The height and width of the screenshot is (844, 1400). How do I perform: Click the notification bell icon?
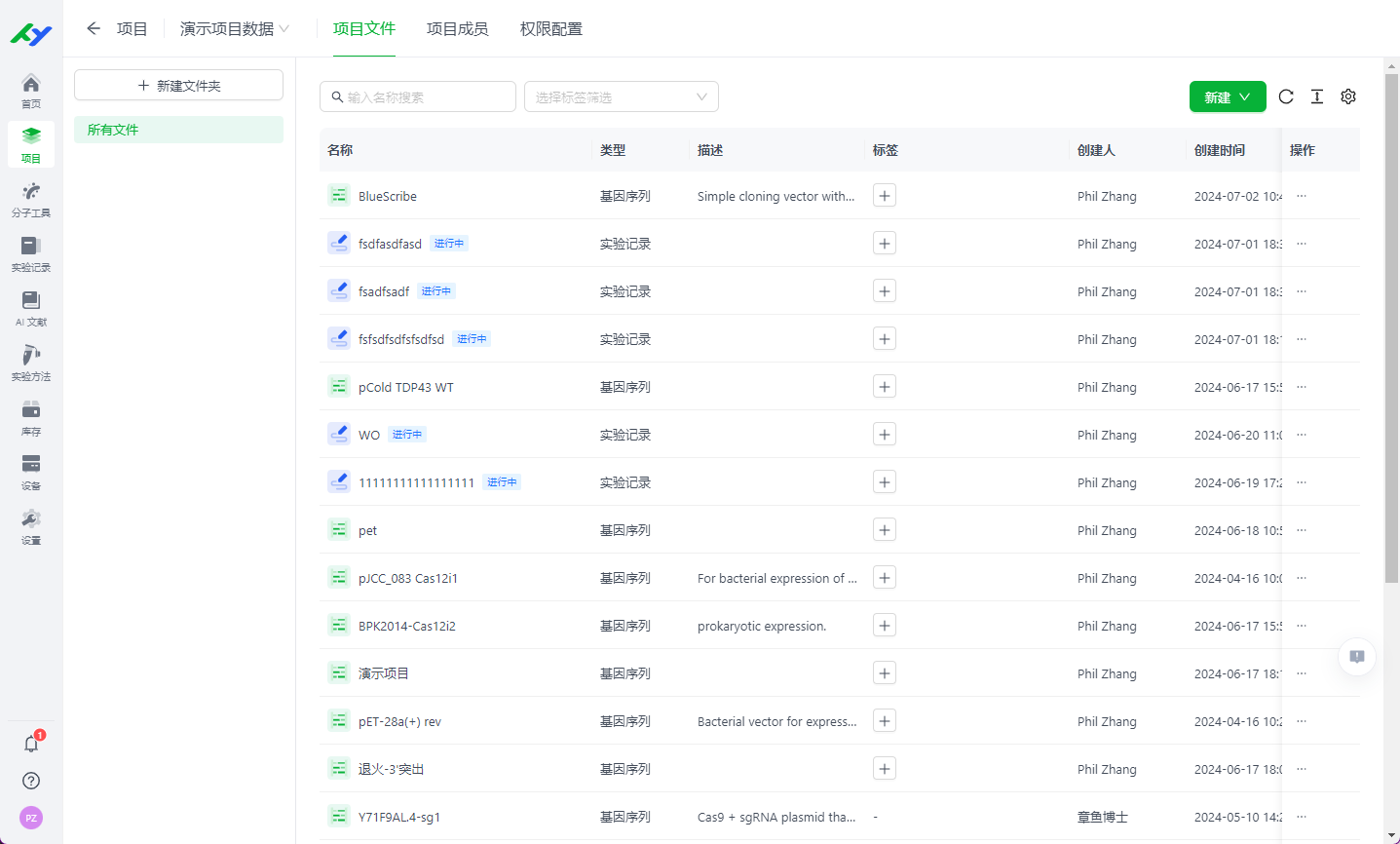pos(31,744)
